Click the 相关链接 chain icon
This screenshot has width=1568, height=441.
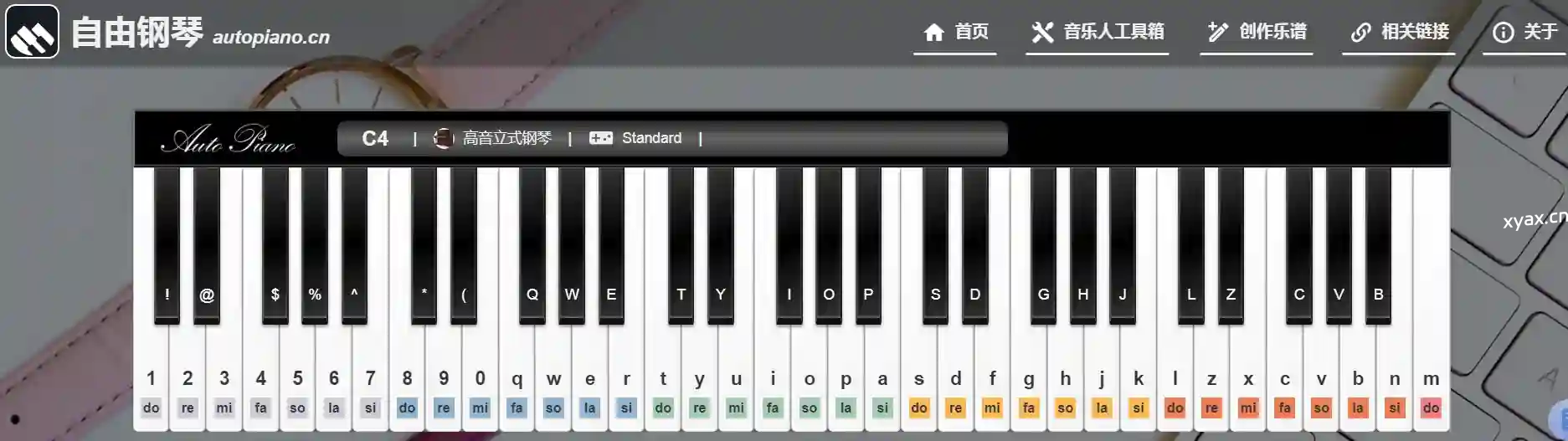click(x=1361, y=33)
